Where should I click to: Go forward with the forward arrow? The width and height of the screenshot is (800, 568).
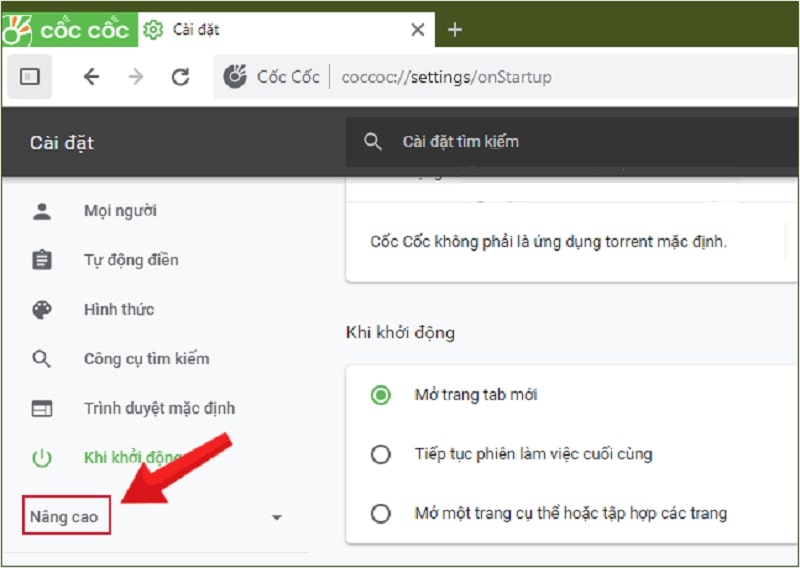pyautogui.click(x=136, y=77)
